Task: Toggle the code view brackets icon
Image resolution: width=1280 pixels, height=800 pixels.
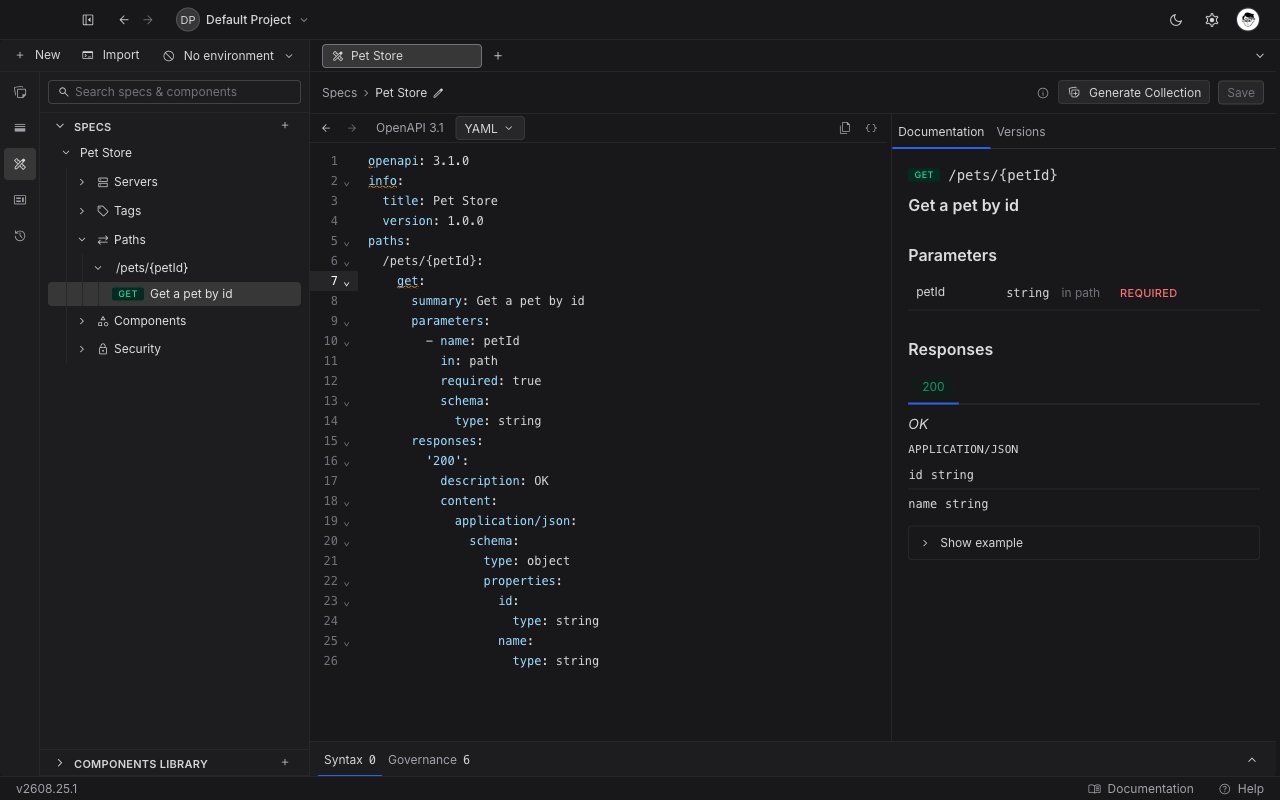Action: tap(871, 128)
